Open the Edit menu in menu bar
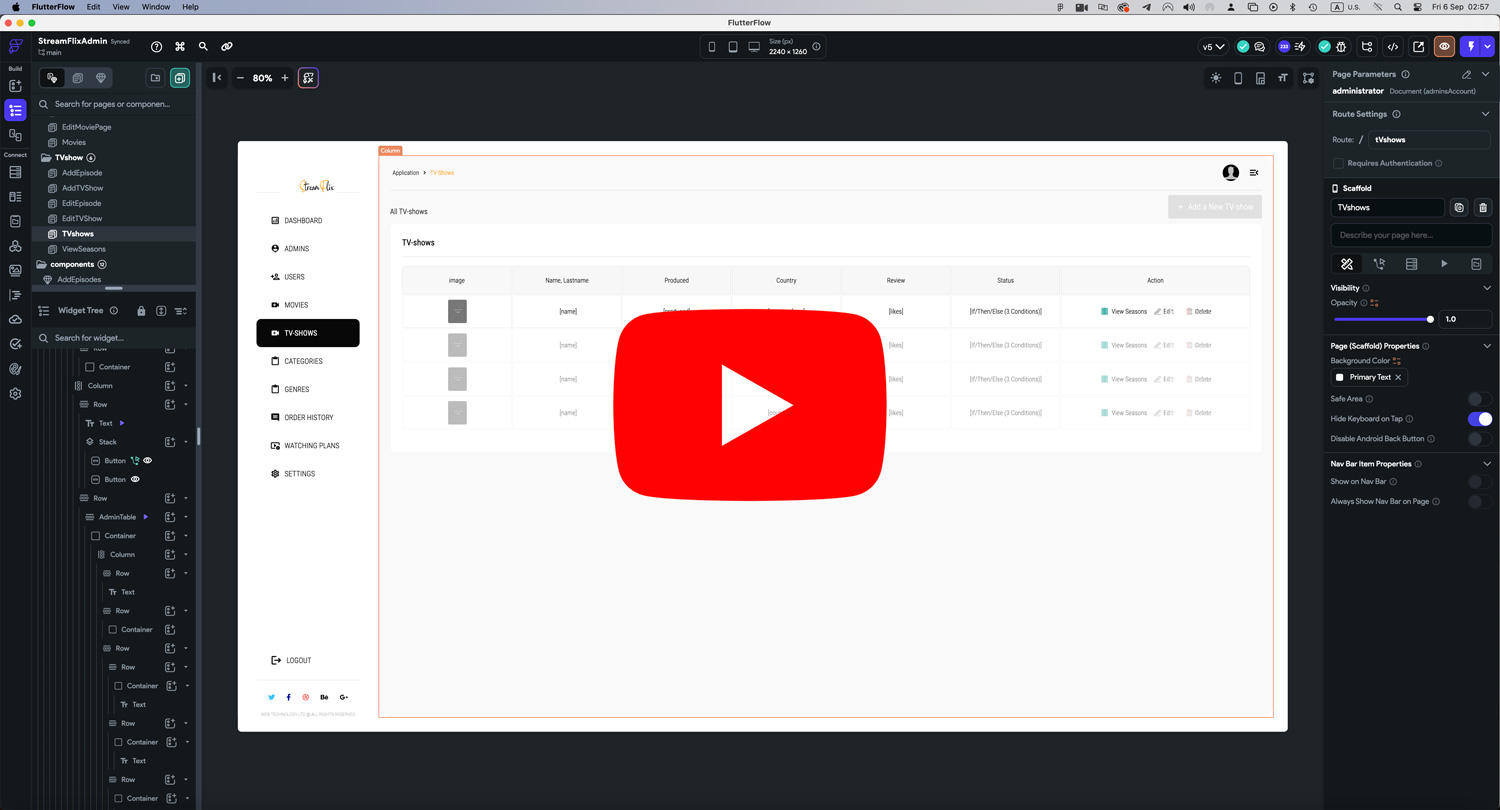This screenshot has width=1500, height=810. 93,7
